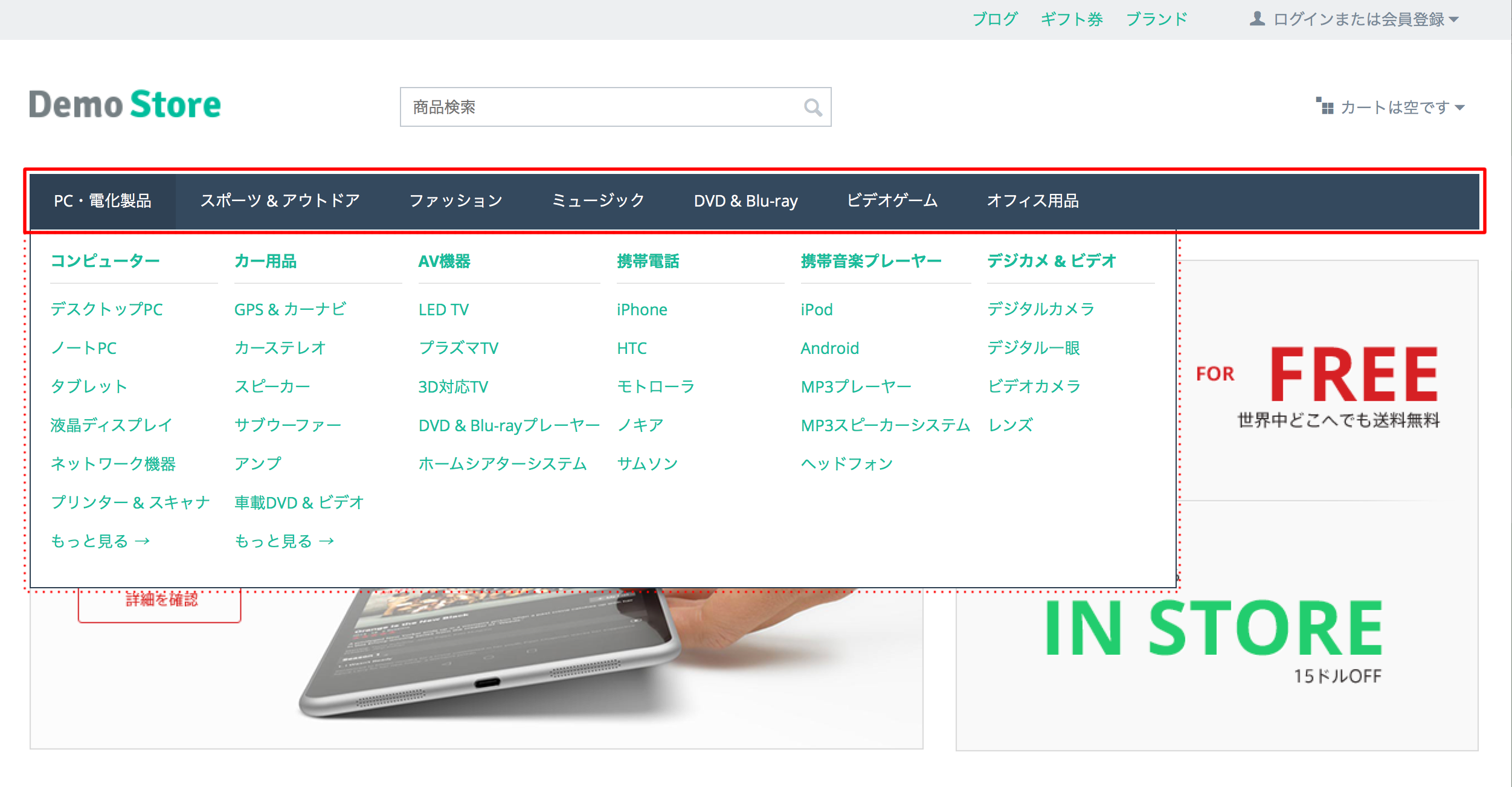Image resolution: width=1512 pixels, height=787 pixels.
Task: Go to アンプ
Action: point(258,464)
